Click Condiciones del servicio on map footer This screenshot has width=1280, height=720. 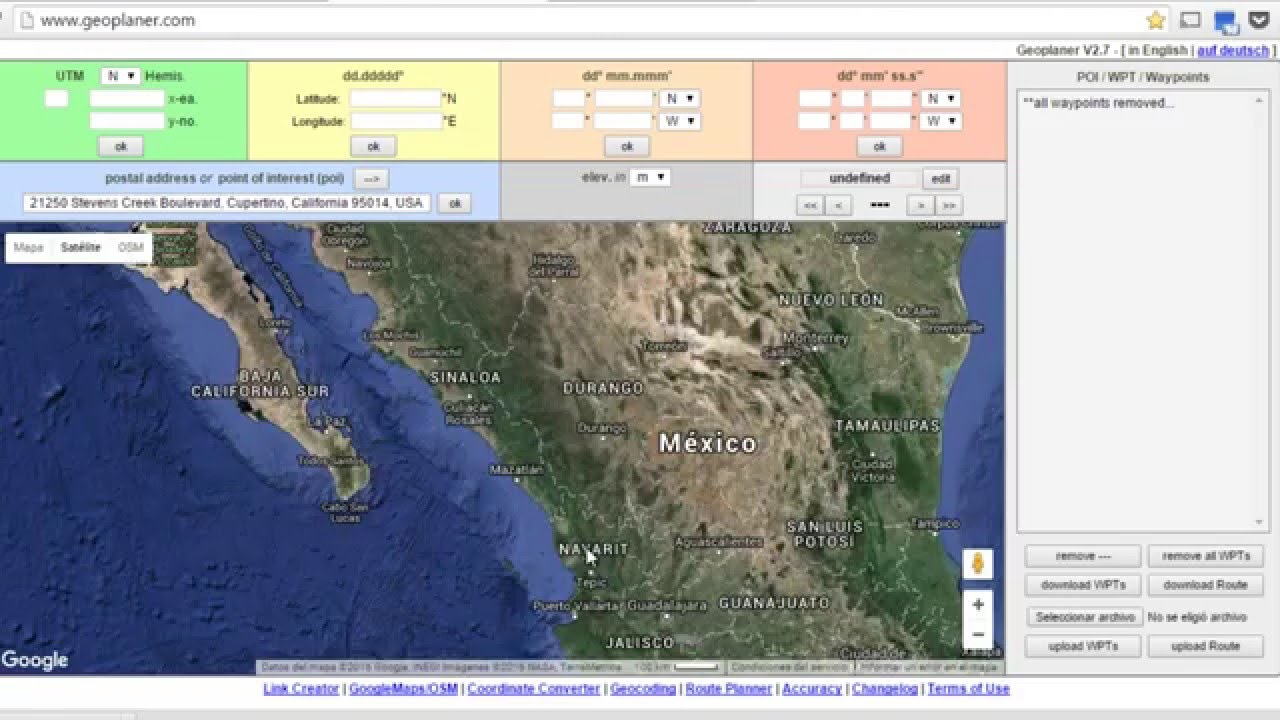788,667
